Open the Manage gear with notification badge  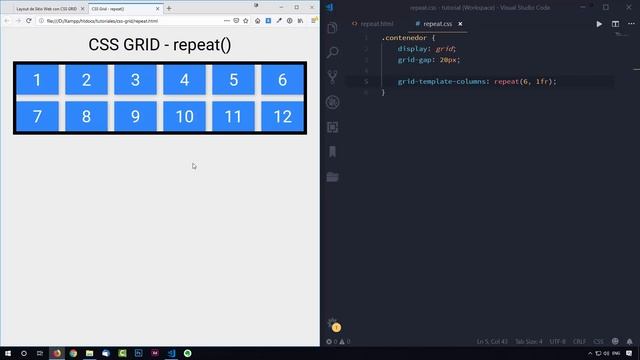click(x=334, y=325)
